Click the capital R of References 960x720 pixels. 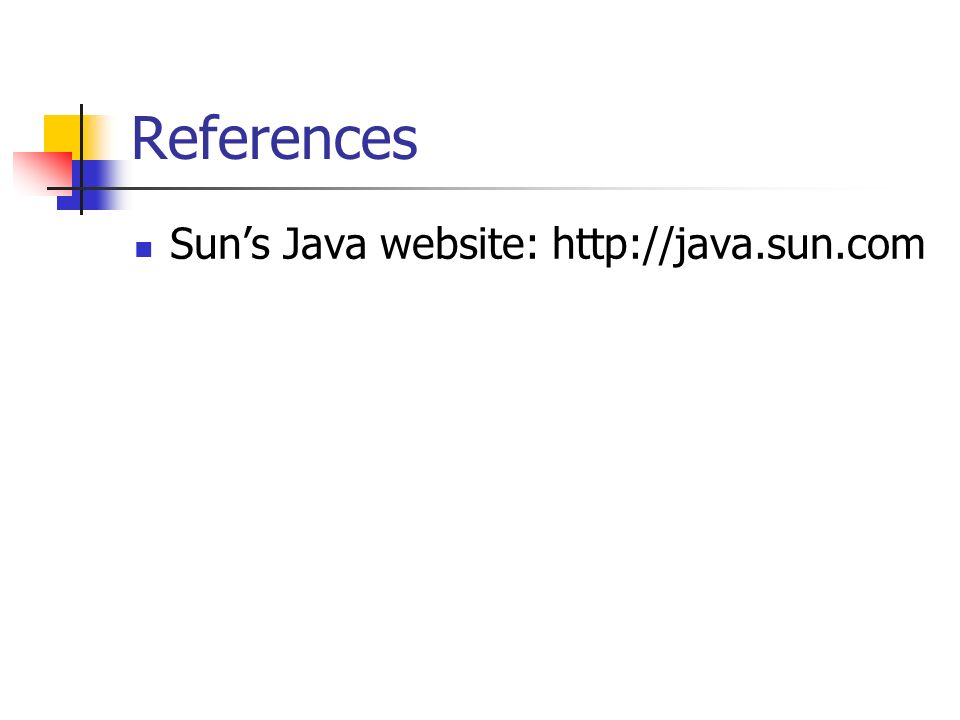[x=148, y=138]
